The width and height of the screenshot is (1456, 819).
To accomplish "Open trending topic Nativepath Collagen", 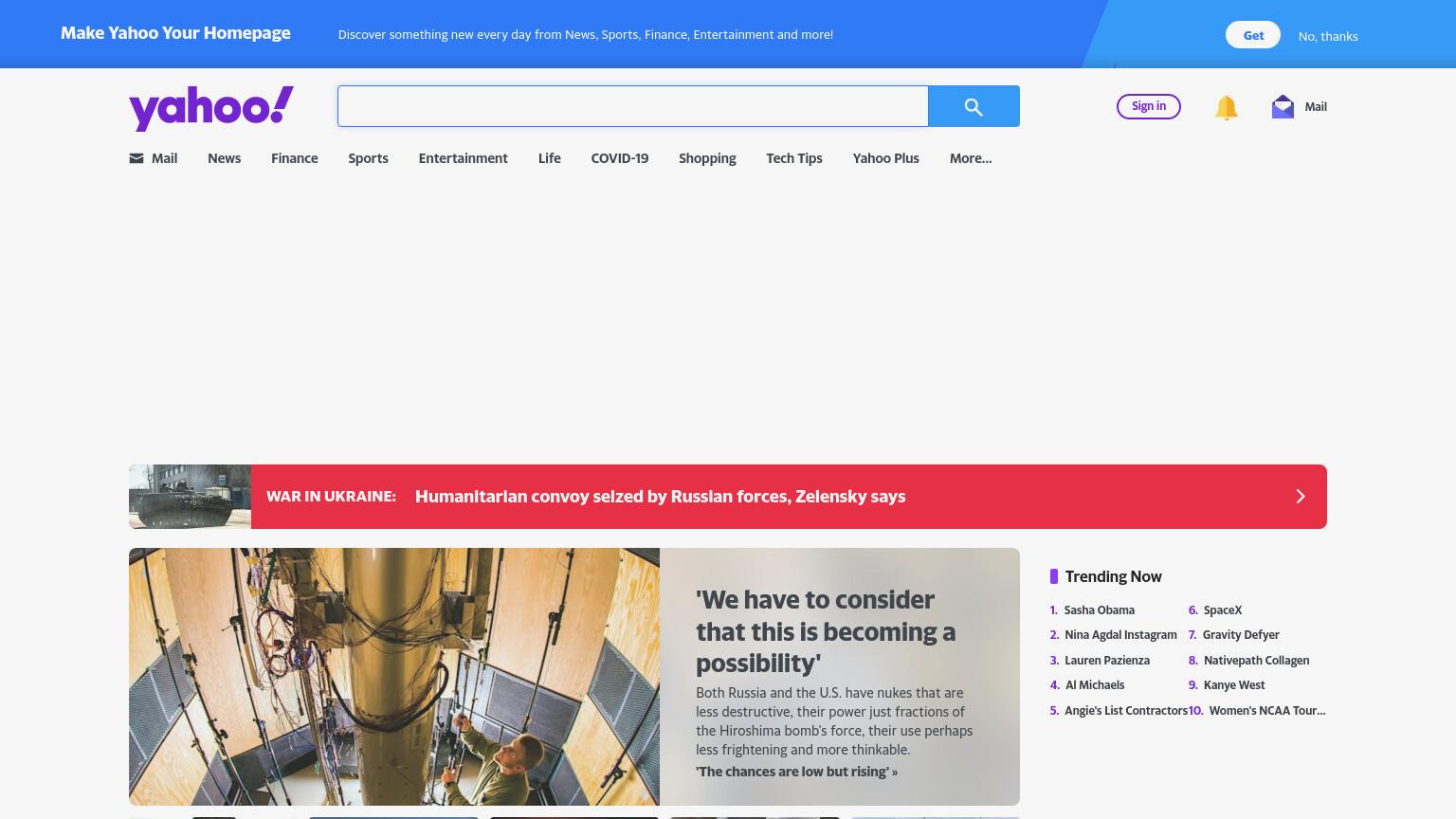I will point(1256,661).
